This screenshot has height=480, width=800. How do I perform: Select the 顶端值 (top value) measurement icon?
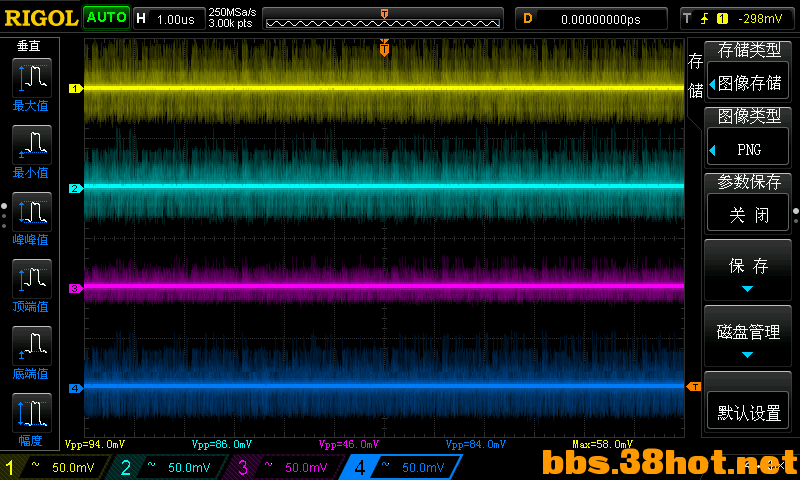pos(32,279)
